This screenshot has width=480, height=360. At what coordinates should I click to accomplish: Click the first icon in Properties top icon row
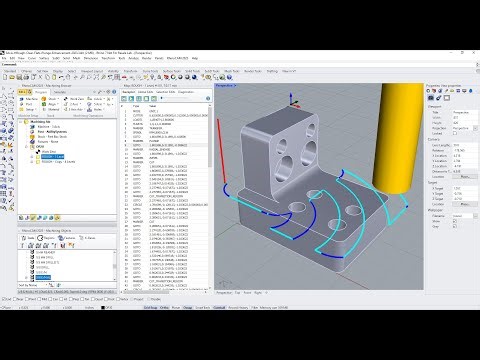(429, 91)
